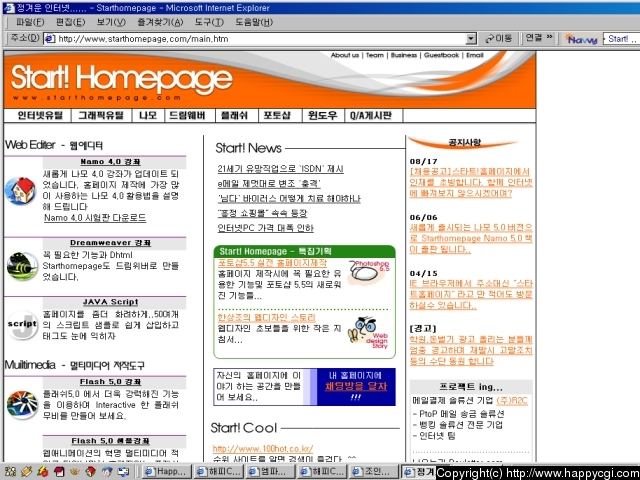Open news item about '님다' 바이러스
640x480 pixels.
click(x=289, y=199)
